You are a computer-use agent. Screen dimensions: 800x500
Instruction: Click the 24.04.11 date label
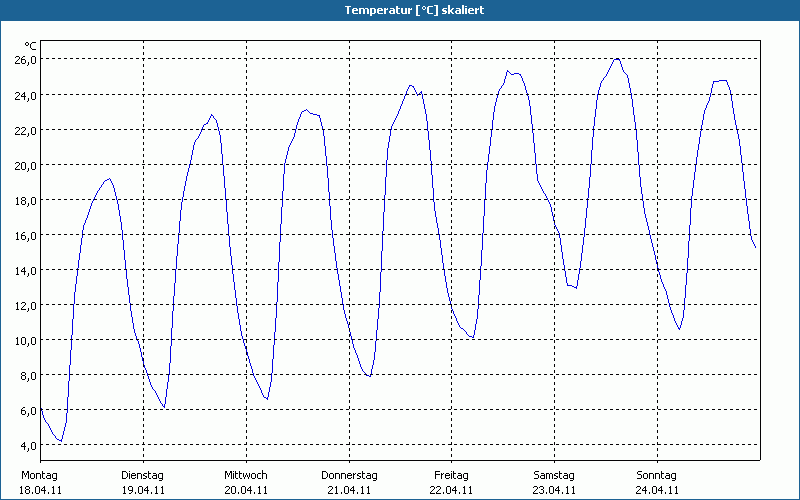point(657,491)
